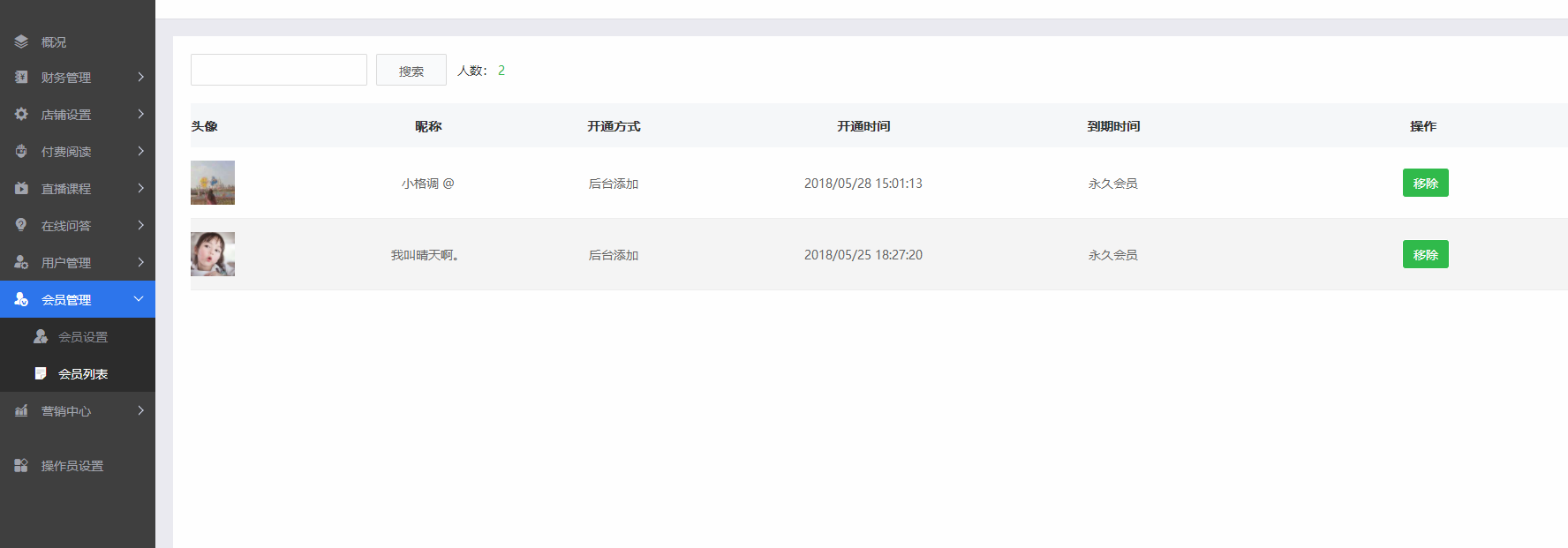Open the 财务管理 menu label

(x=66, y=78)
